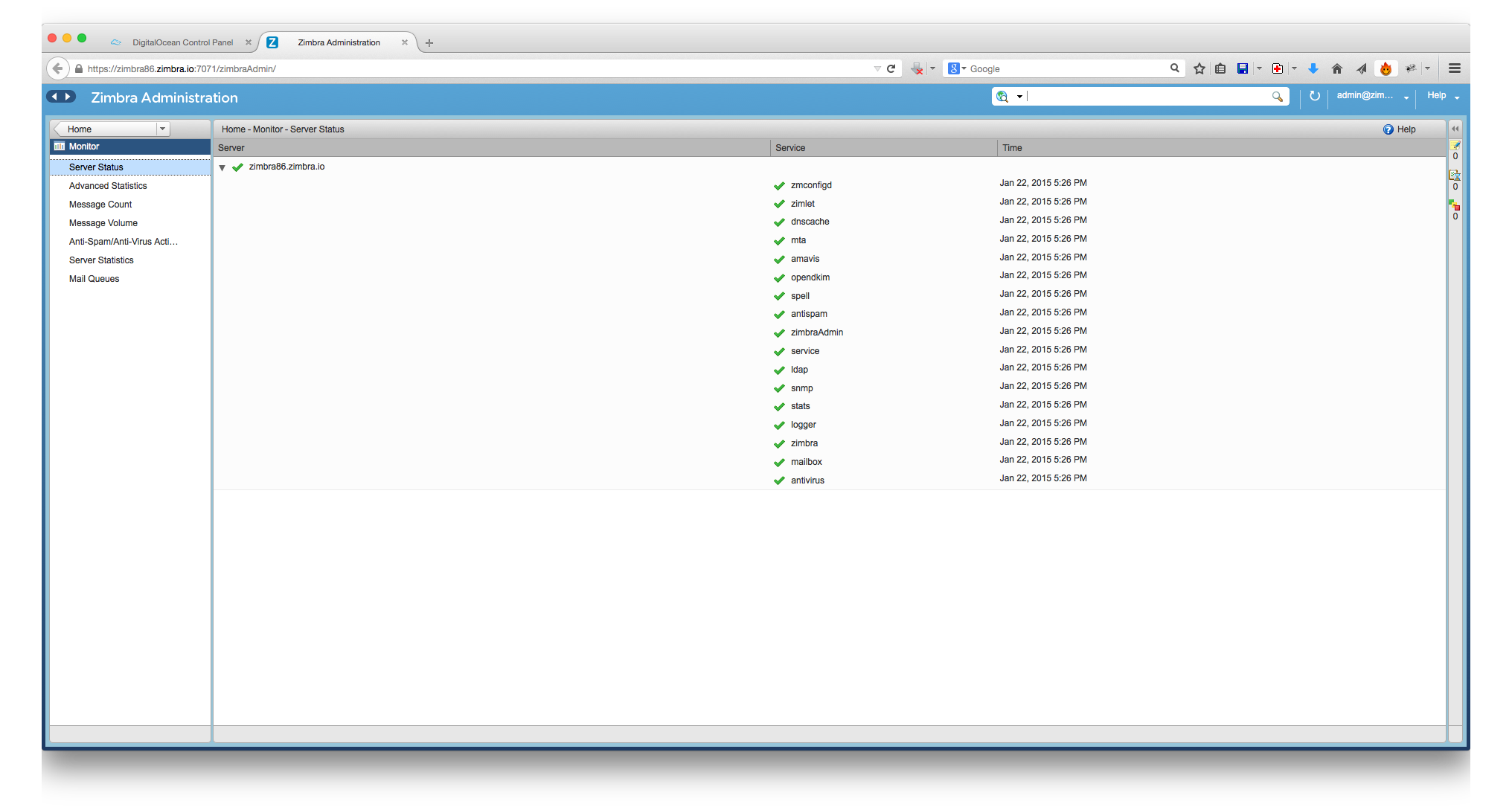Select the zimbra86.zimbra.io server row
The height and width of the screenshot is (810, 1512).
click(830, 167)
